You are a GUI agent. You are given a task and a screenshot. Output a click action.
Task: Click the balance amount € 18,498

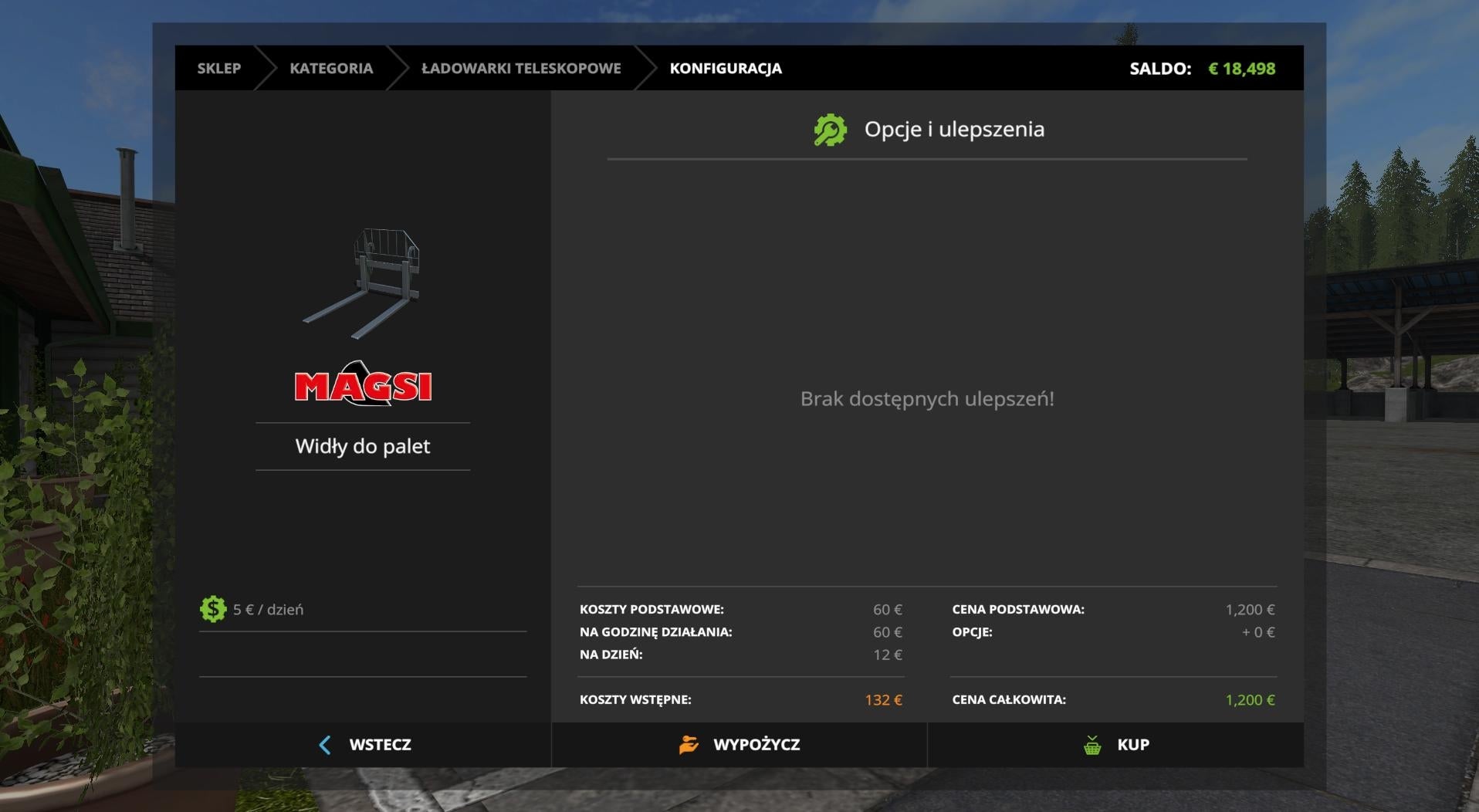1241,69
